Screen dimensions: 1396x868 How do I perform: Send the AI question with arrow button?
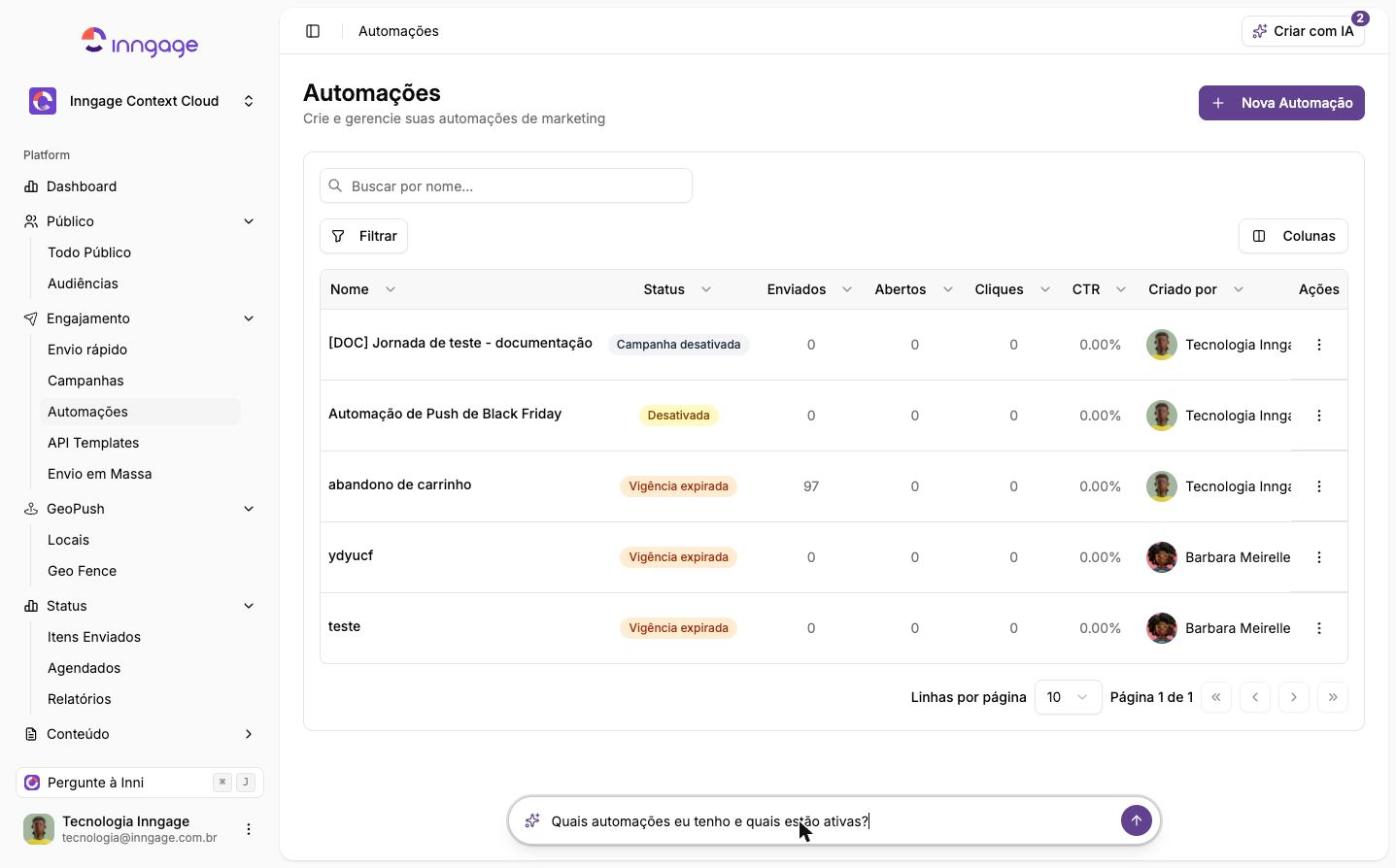point(1136,821)
